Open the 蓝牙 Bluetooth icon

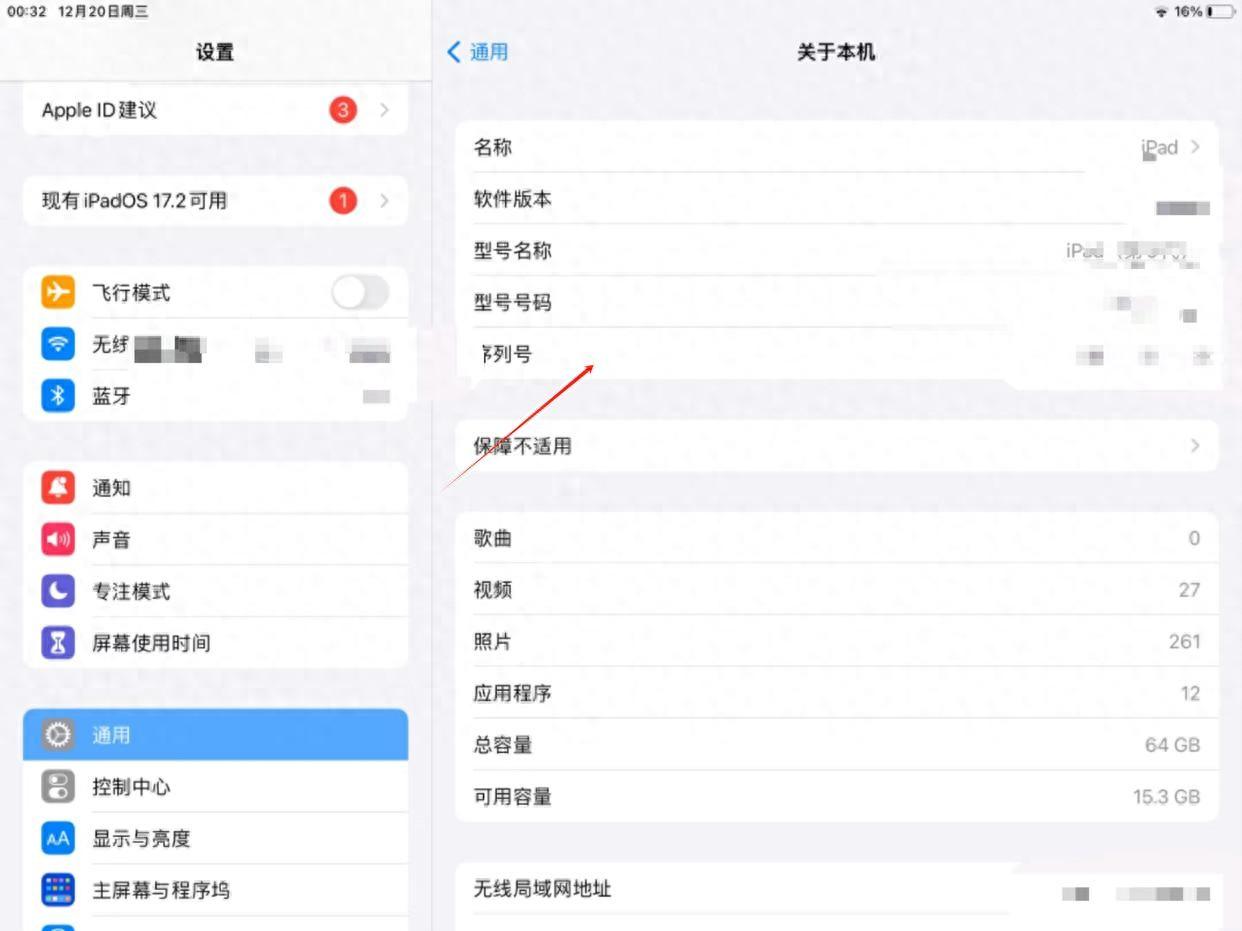pyautogui.click(x=58, y=396)
